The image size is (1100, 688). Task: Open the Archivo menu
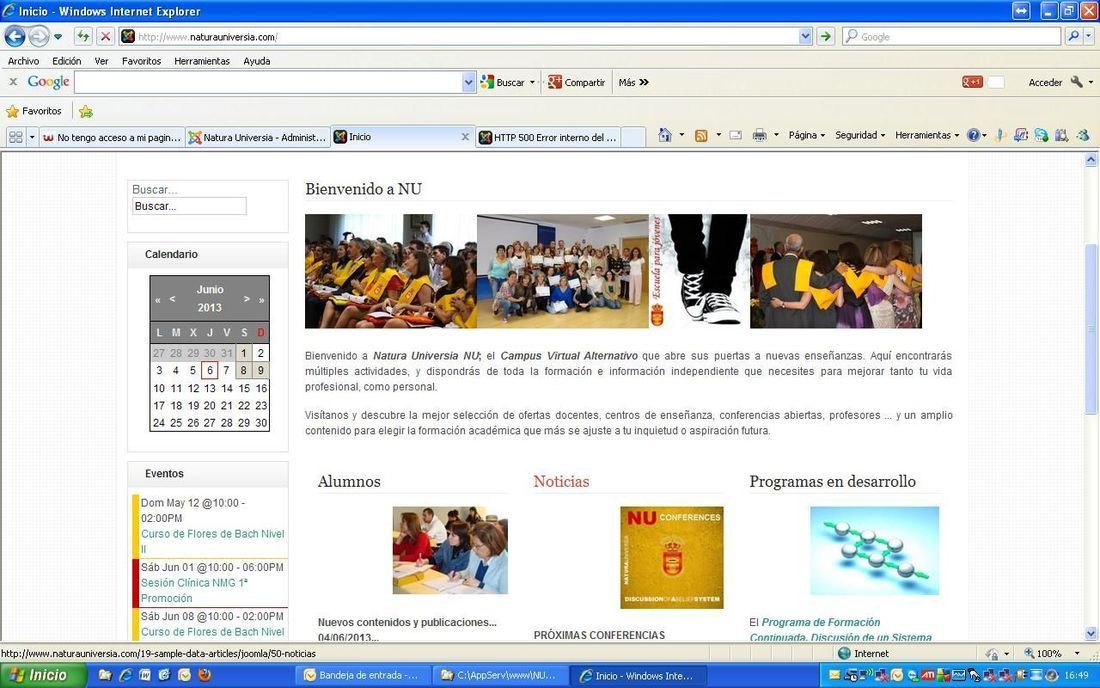tap(23, 61)
